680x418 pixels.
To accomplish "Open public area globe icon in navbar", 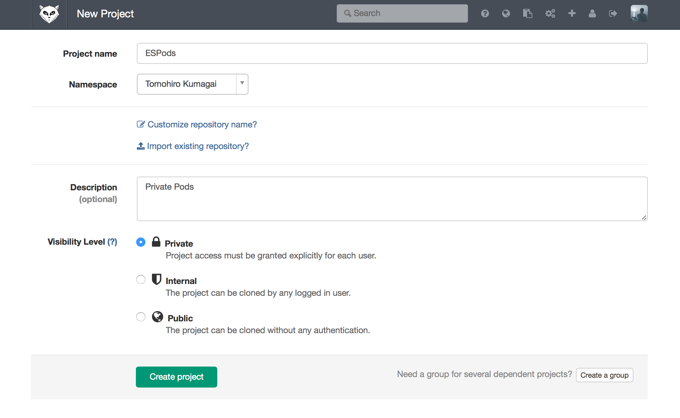I will [x=506, y=13].
